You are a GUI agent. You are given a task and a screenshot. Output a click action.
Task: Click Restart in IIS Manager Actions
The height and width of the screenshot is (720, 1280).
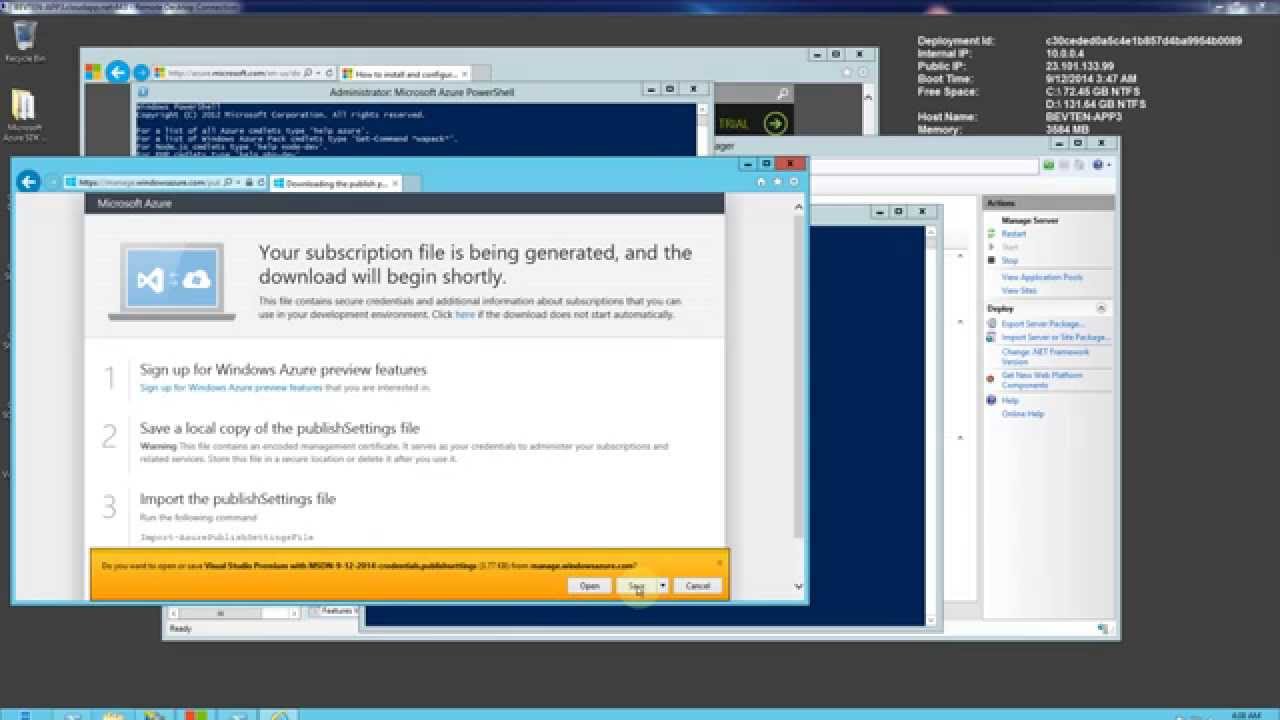(x=1013, y=234)
